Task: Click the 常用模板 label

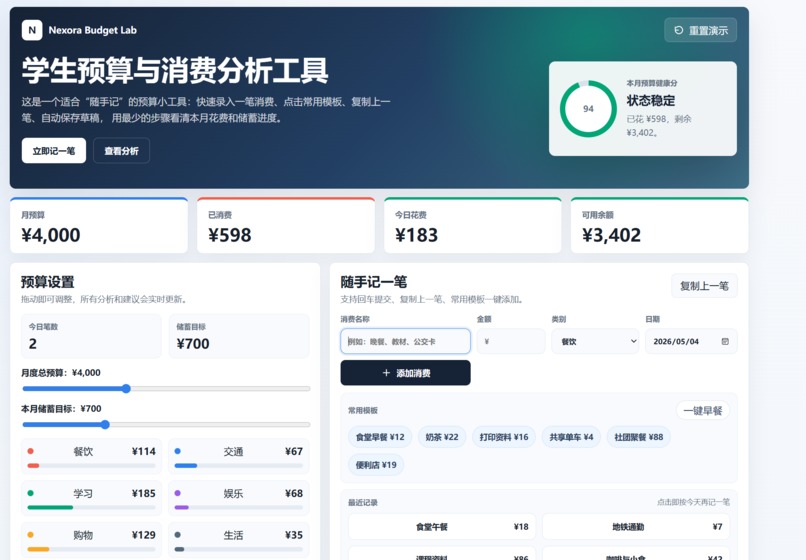Action: point(363,410)
